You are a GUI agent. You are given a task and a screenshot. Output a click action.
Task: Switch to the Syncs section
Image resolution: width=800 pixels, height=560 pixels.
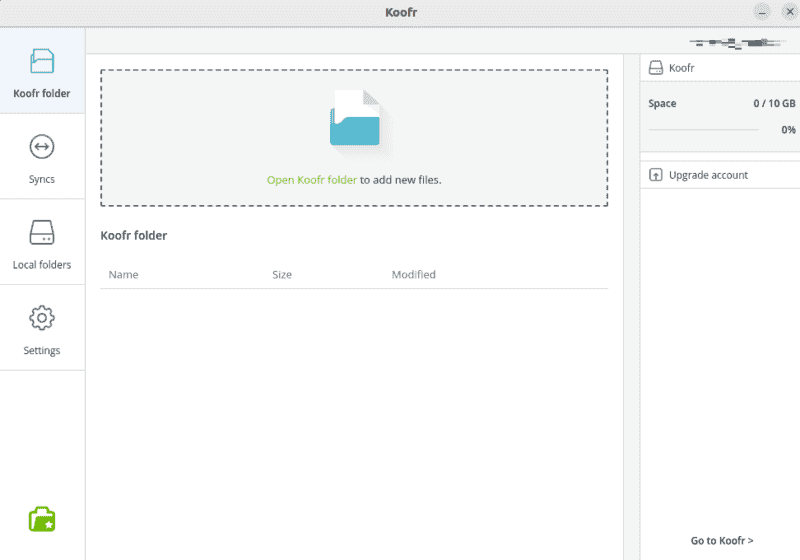coord(42,158)
